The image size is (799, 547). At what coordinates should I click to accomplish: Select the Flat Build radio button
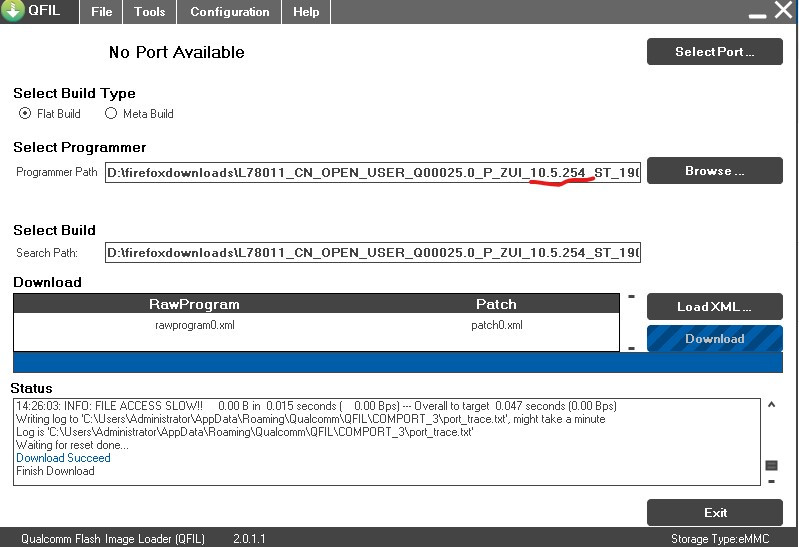[25, 114]
